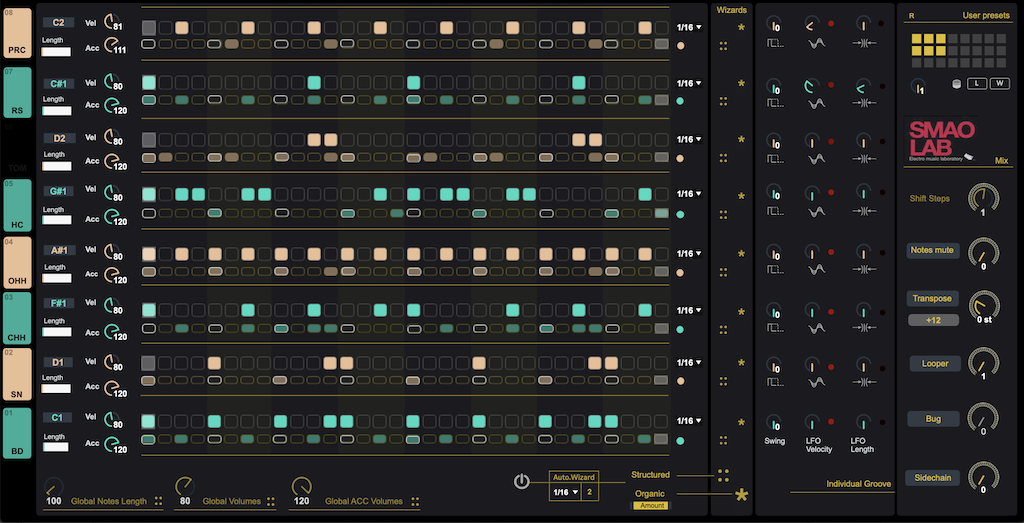Open the 1/16 rate dropdown for BD row

coord(689,420)
